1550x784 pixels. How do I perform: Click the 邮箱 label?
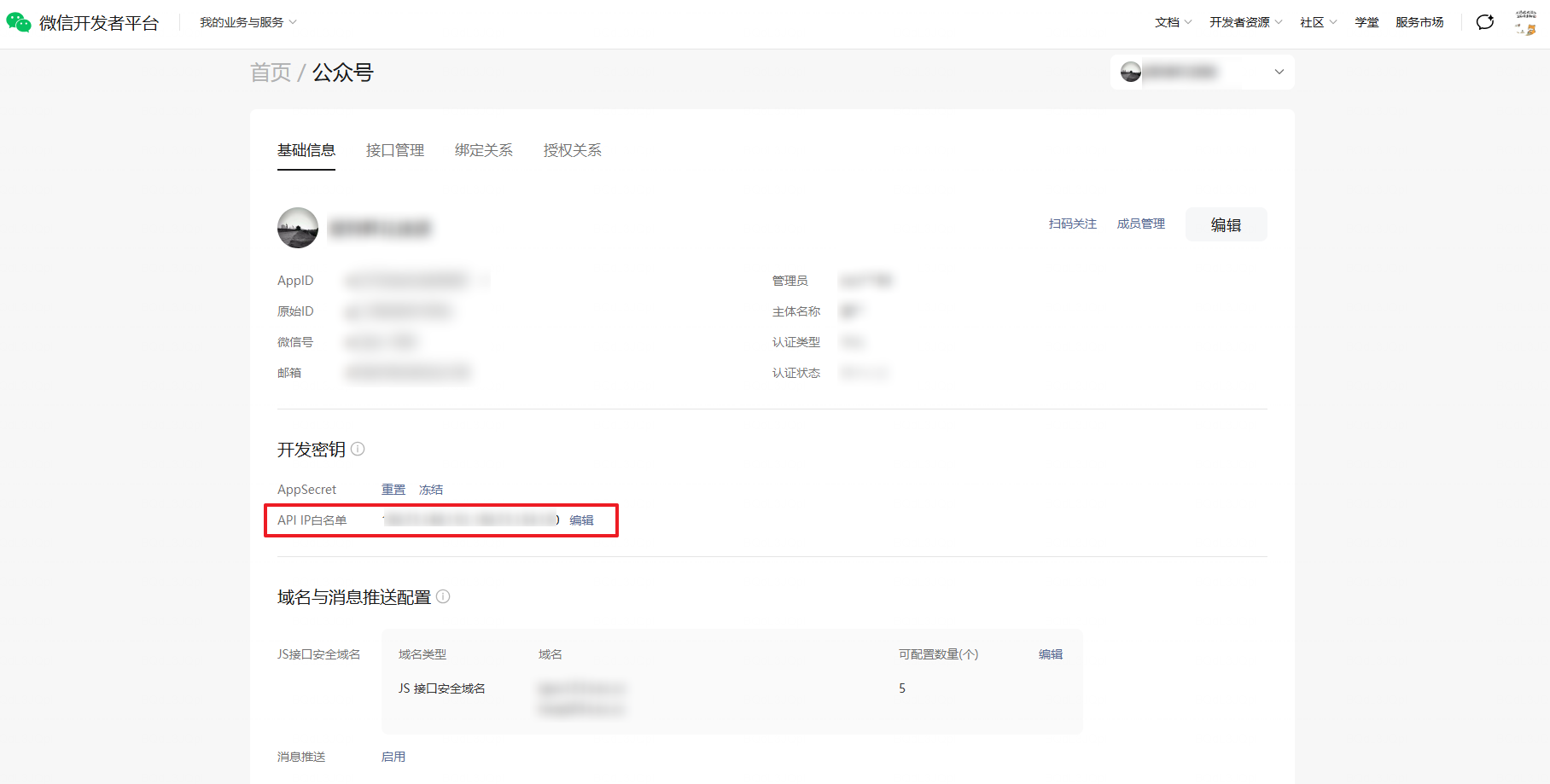click(289, 373)
